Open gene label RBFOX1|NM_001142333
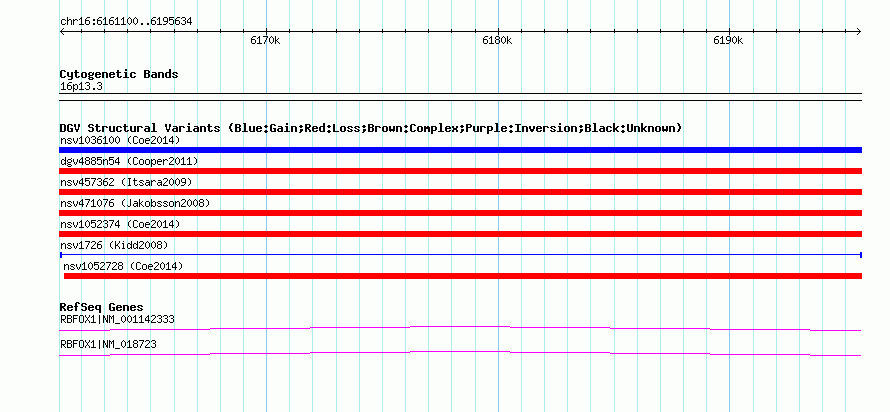The height and width of the screenshot is (412, 890). tap(117, 319)
